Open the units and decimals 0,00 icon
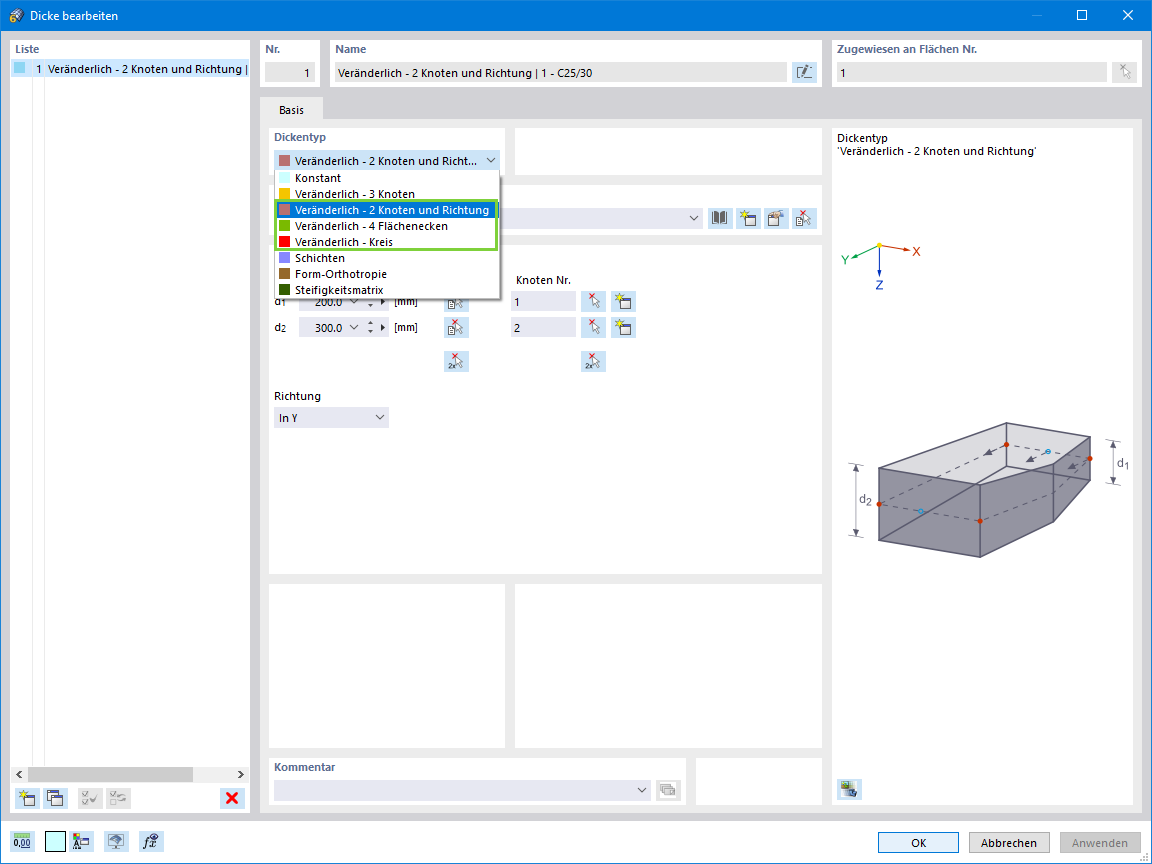1152x864 pixels. [22, 842]
